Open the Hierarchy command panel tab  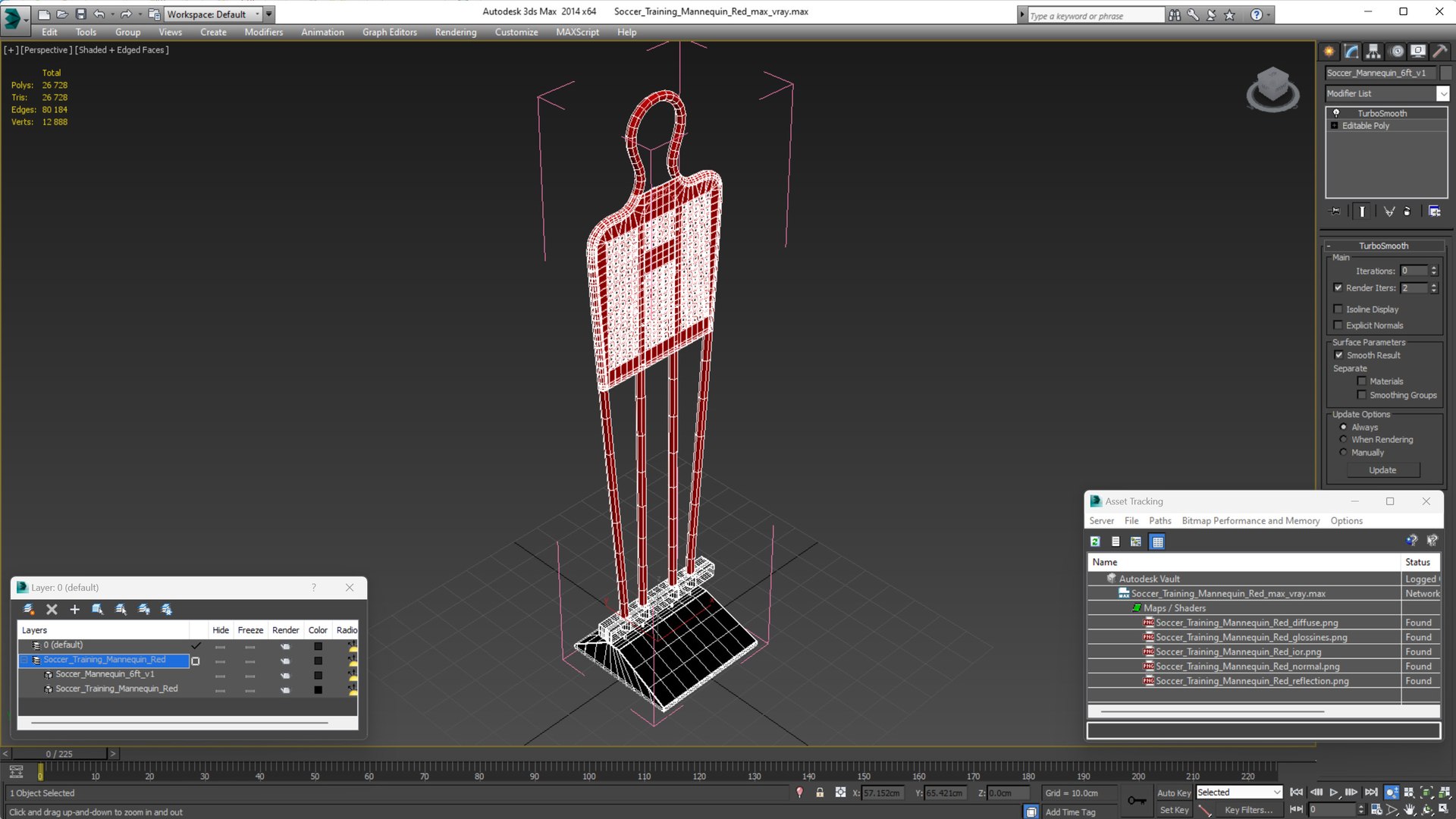1373,52
